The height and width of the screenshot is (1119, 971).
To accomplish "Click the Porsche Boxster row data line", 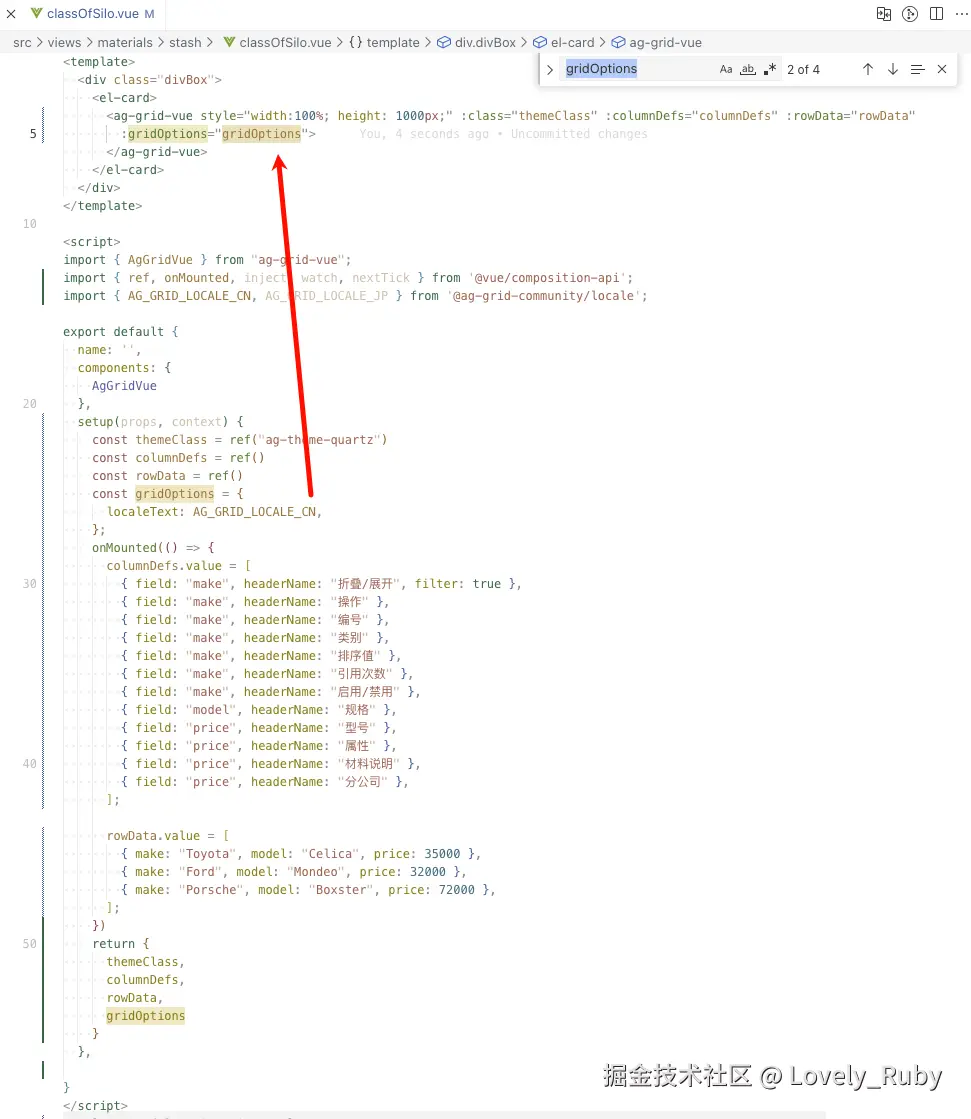I will [x=307, y=889].
